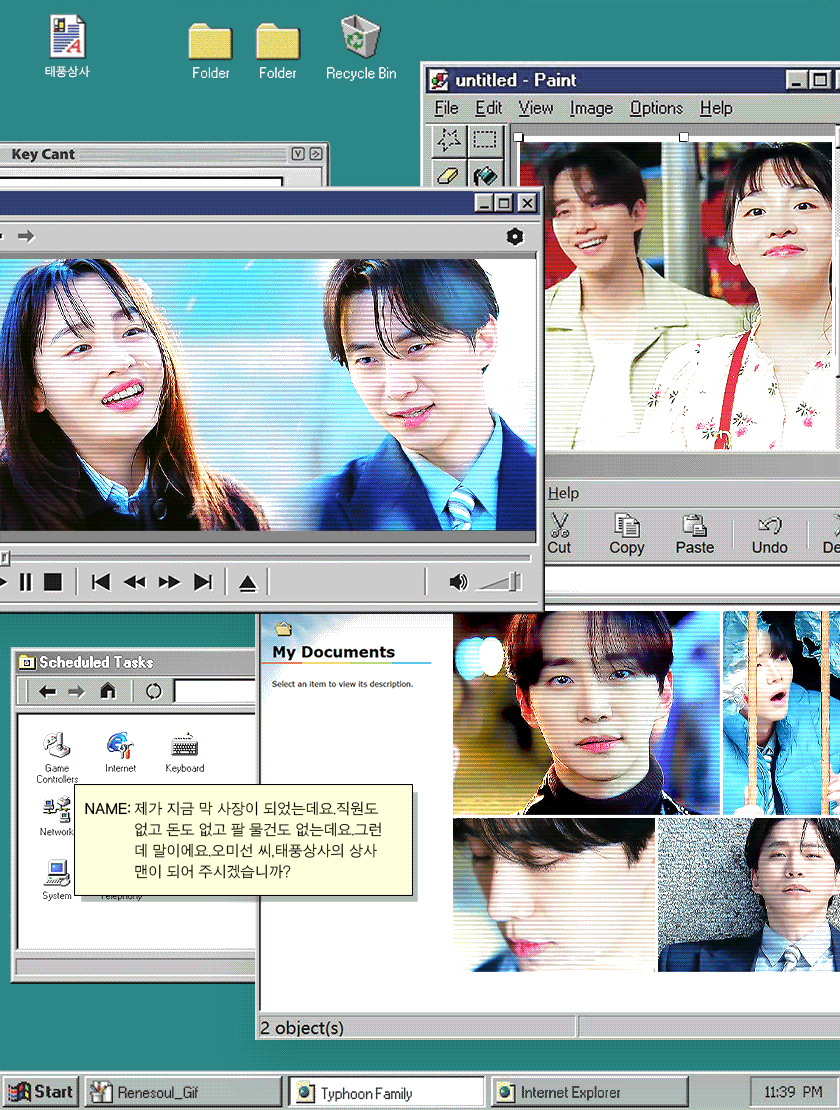Click the Start button
Viewport: 840px width, 1110px height.
click(x=41, y=1092)
